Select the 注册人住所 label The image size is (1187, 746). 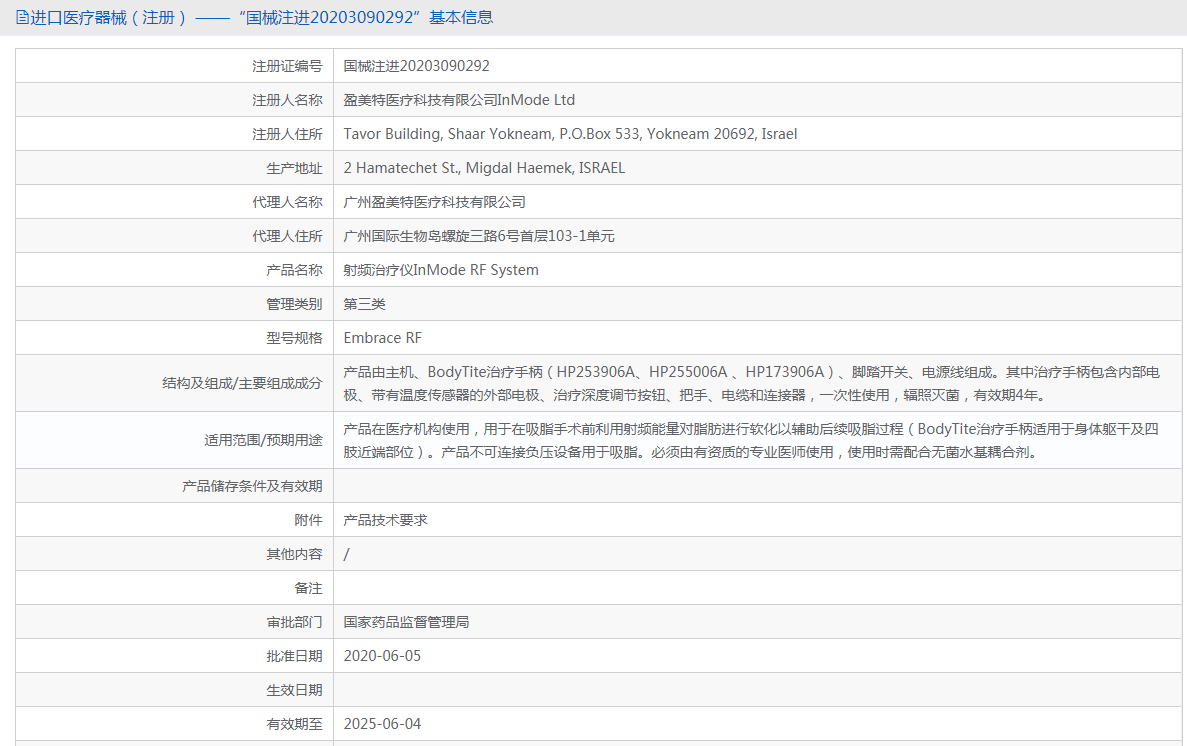(287, 134)
